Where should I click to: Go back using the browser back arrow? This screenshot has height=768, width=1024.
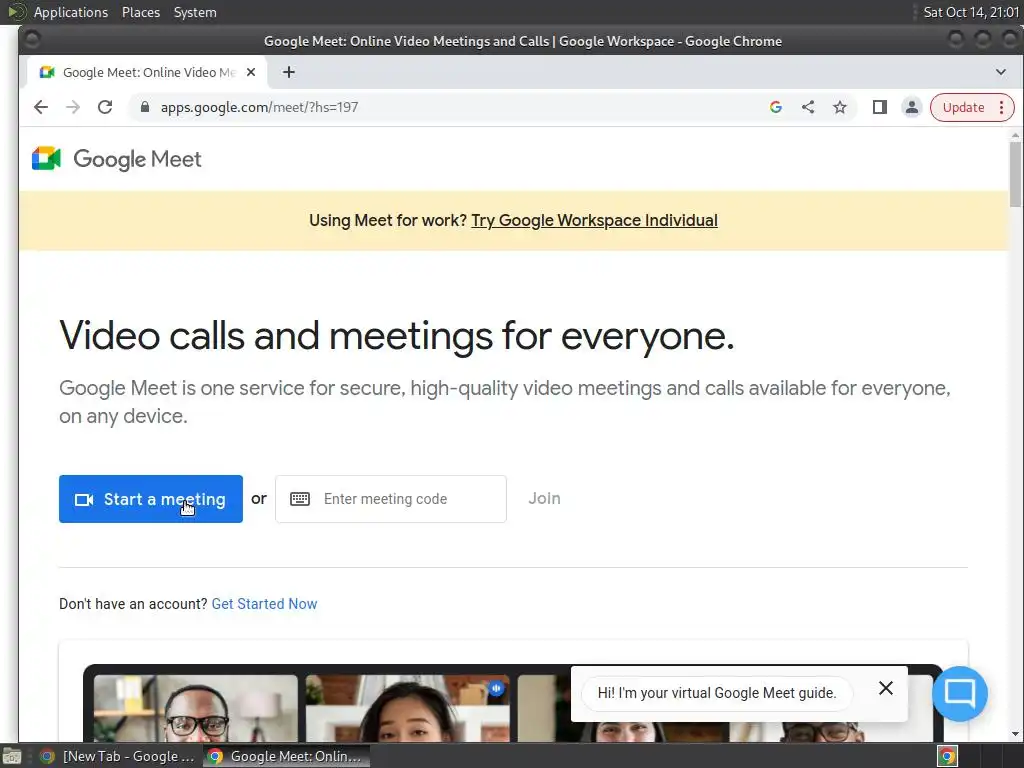click(x=40, y=107)
